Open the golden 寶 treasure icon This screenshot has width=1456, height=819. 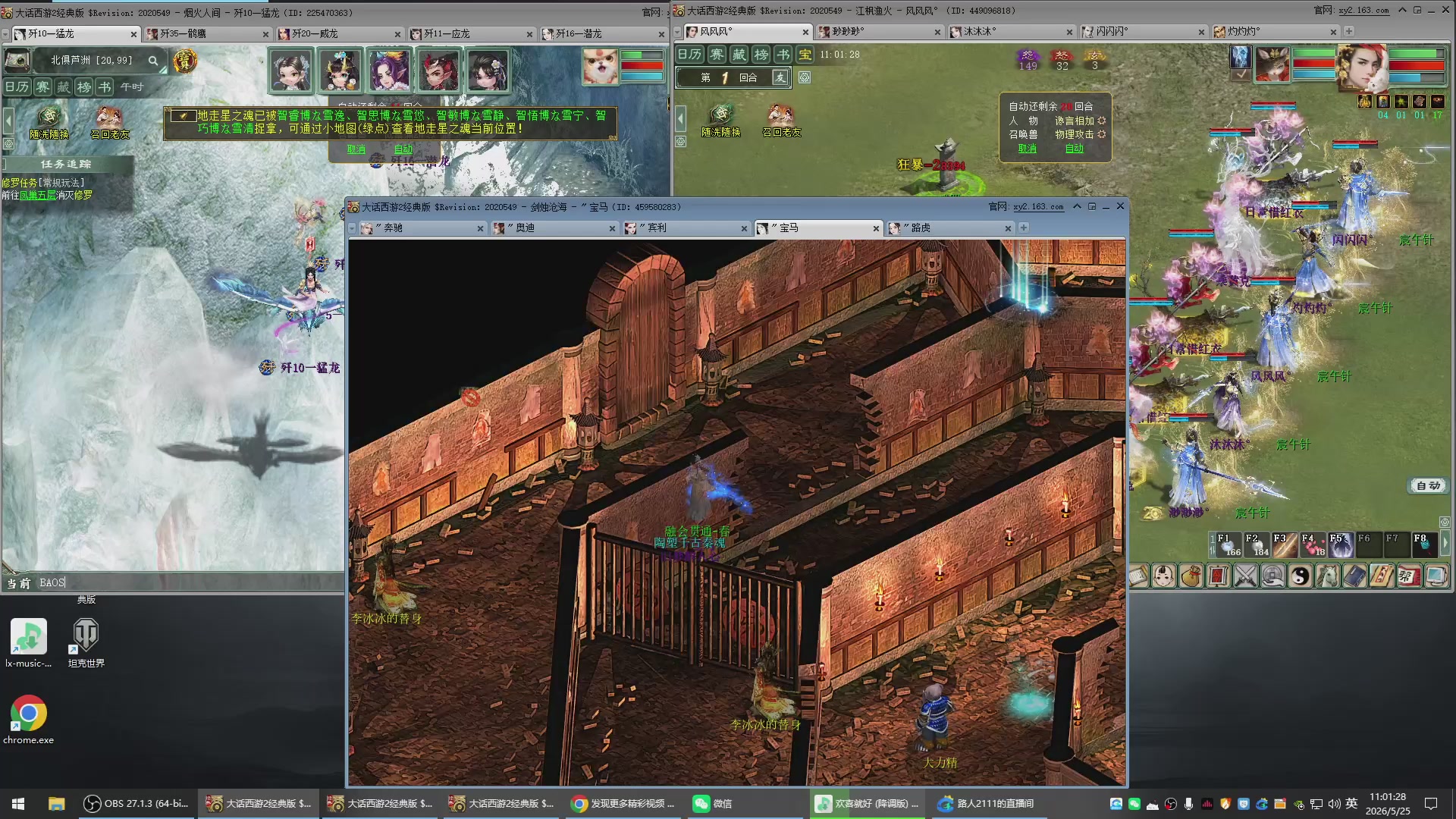point(184,61)
